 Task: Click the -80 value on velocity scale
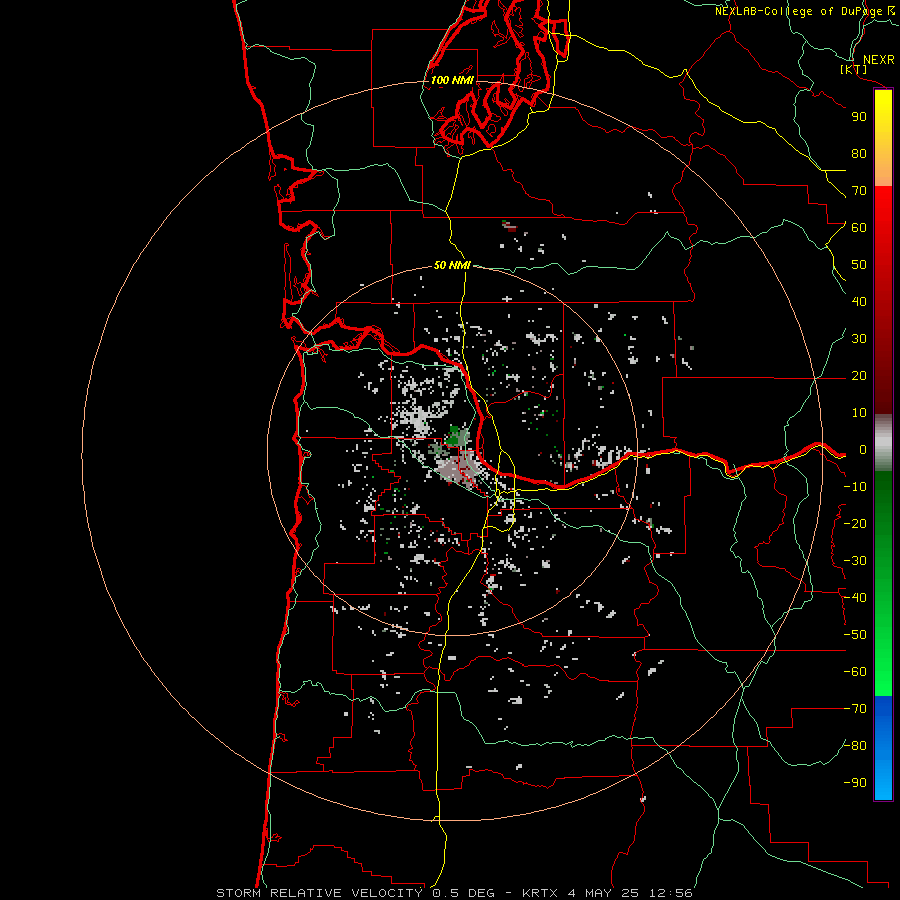point(855,746)
